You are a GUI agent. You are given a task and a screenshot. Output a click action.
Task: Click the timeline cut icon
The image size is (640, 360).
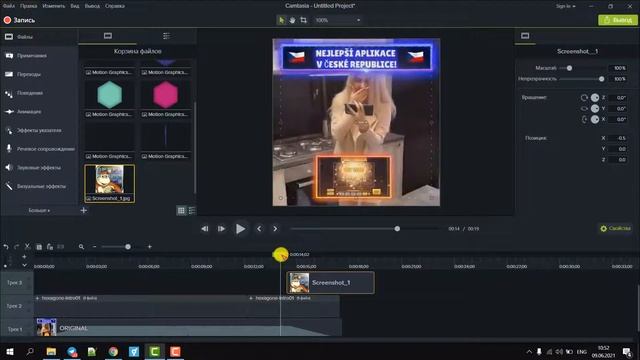coord(27,247)
